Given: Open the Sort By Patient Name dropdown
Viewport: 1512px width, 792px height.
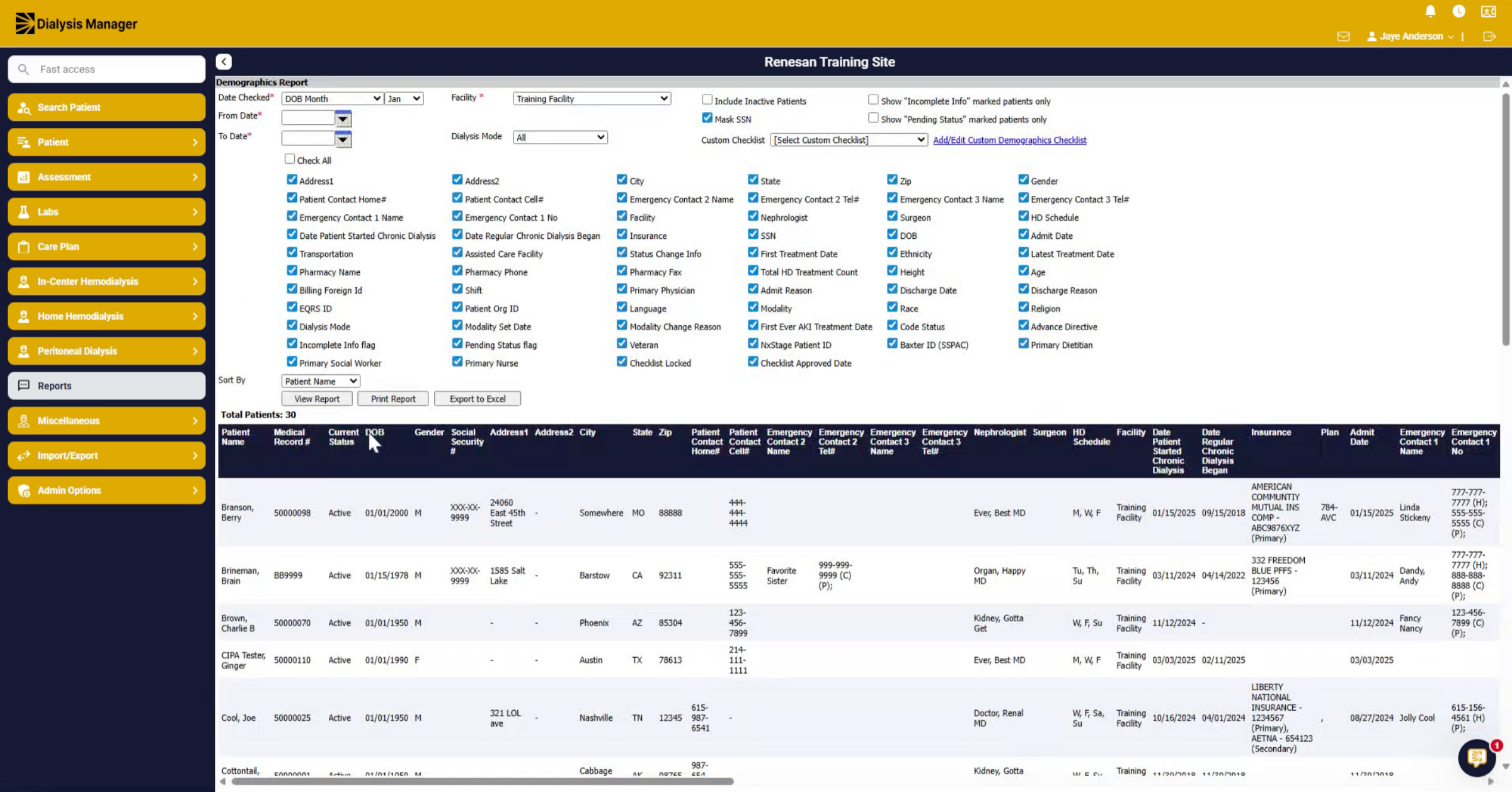Looking at the screenshot, I should pos(321,381).
